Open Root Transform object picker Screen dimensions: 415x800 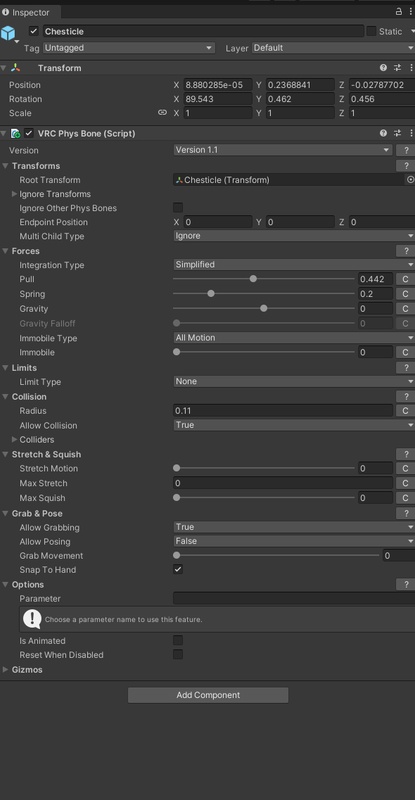tap(410, 180)
